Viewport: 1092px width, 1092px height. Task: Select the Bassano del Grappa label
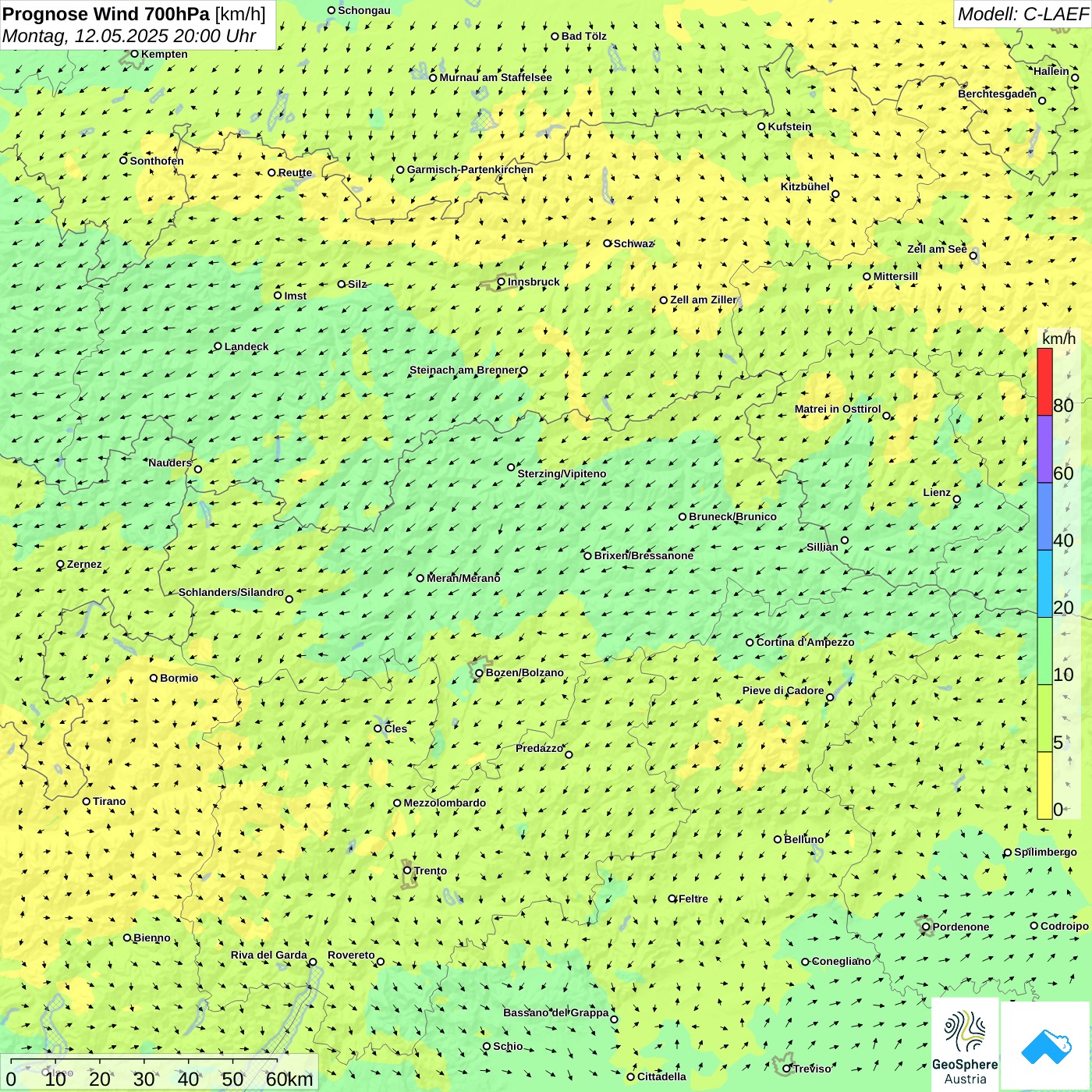click(556, 1013)
